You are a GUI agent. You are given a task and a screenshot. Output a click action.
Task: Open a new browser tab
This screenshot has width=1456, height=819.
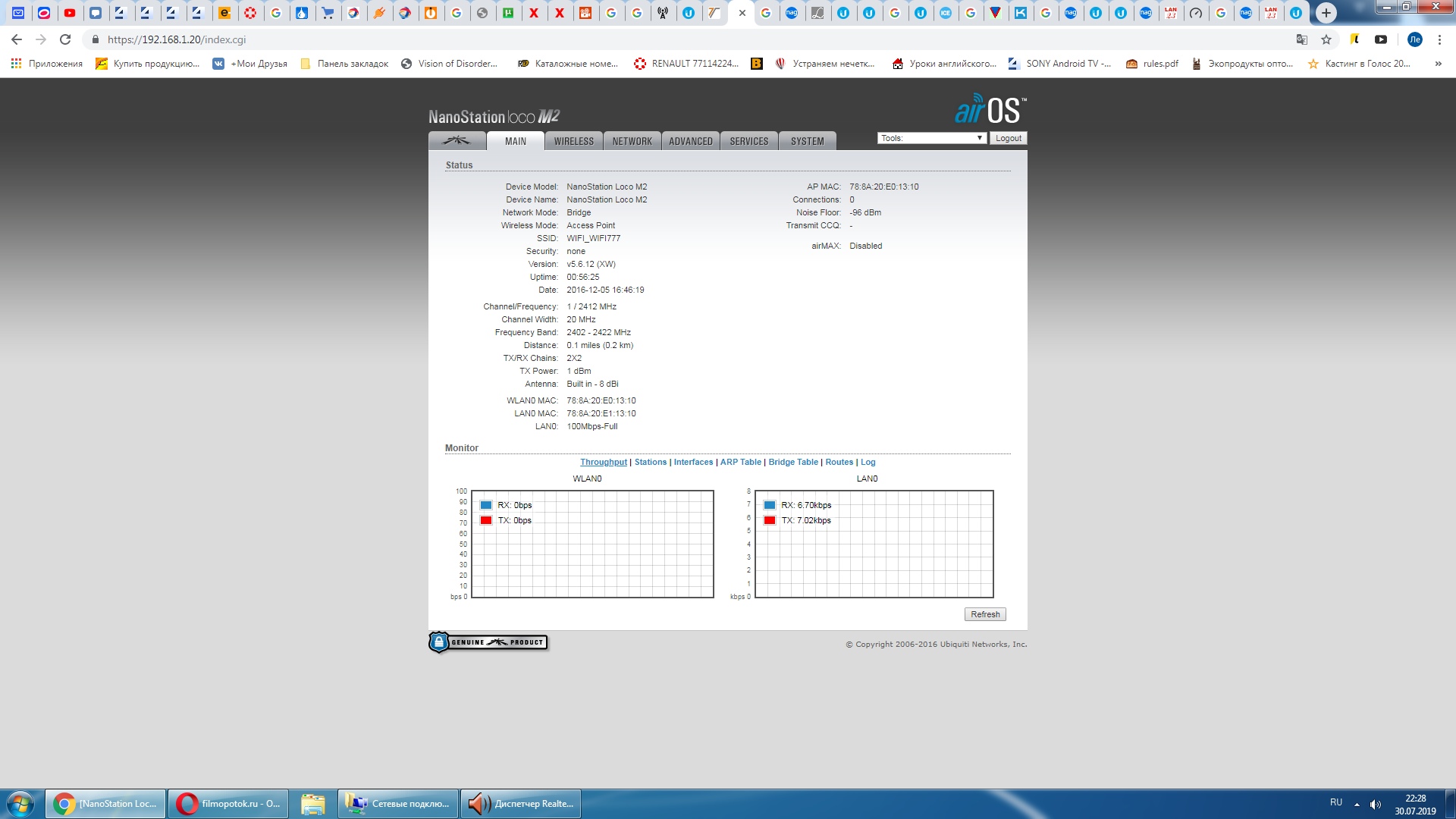pyautogui.click(x=1326, y=13)
